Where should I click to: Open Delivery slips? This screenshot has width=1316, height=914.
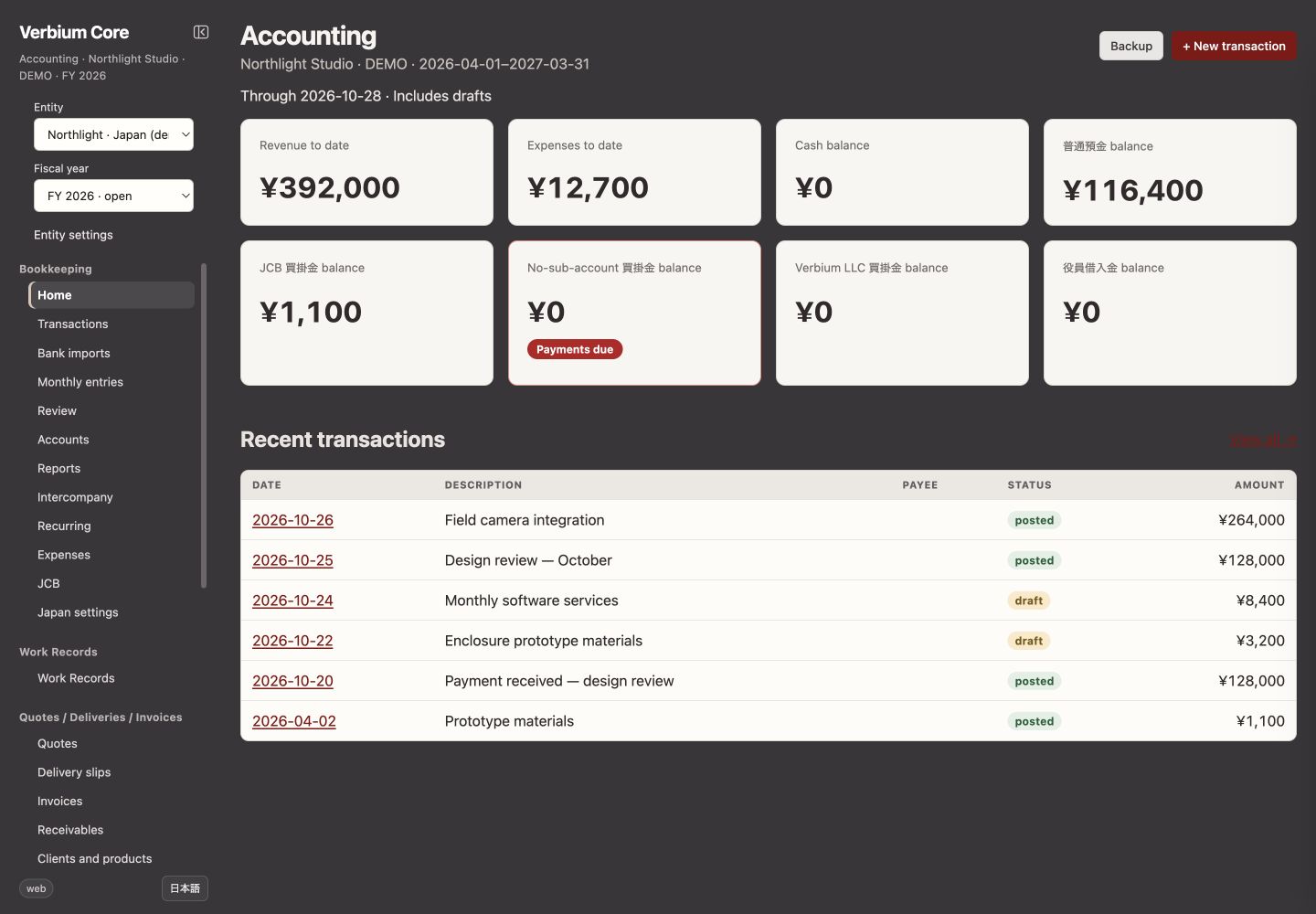pos(74,772)
